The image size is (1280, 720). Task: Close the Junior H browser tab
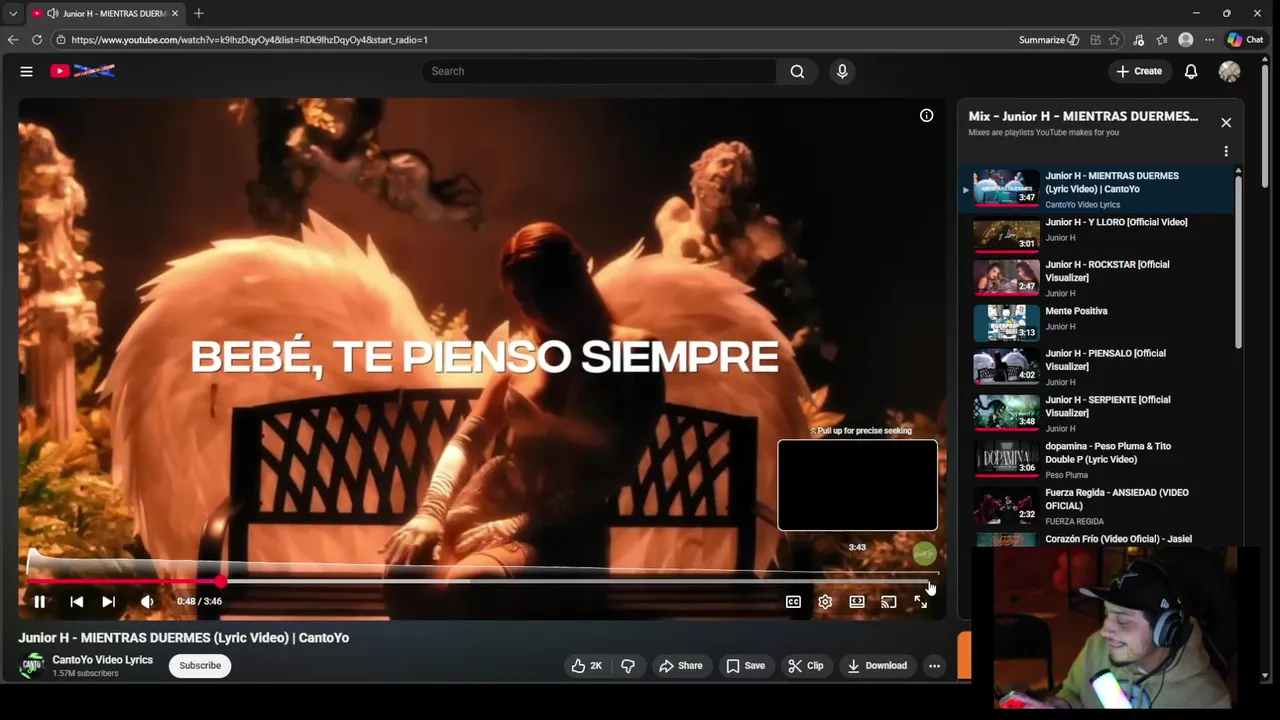[175, 13]
